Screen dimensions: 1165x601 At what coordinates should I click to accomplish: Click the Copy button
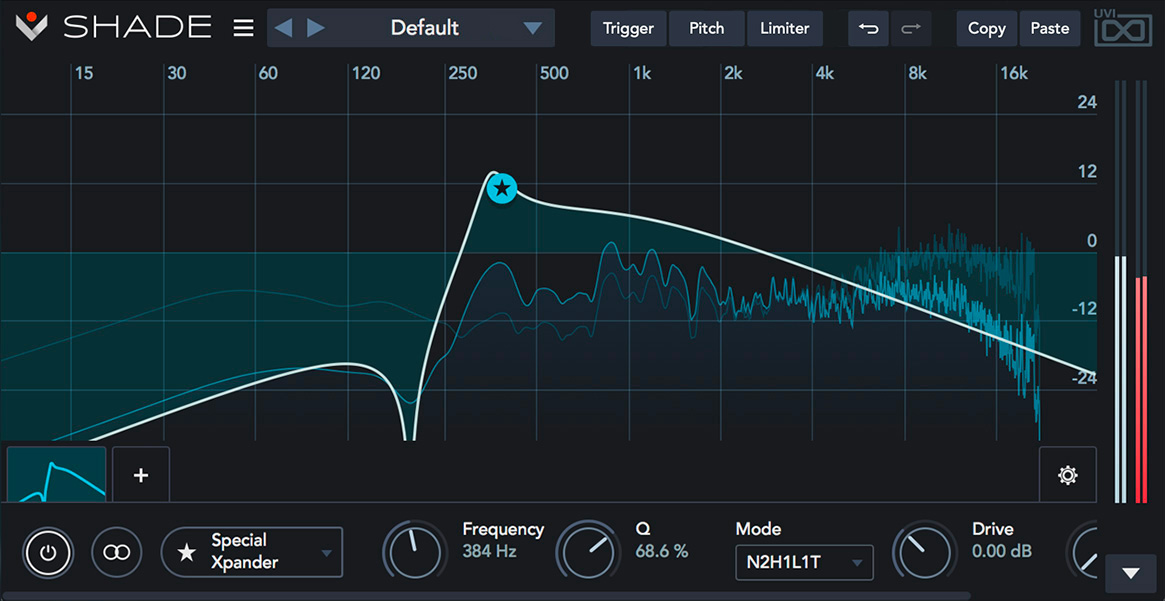pos(986,28)
